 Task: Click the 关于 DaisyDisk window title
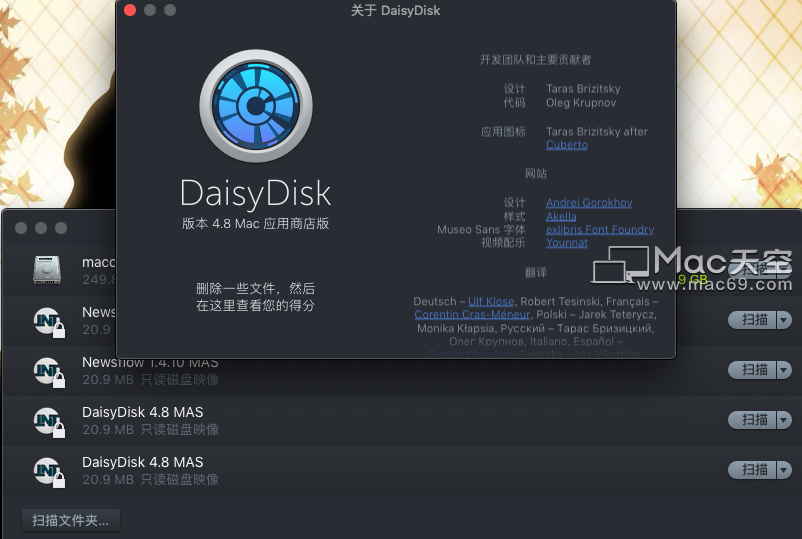pyautogui.click(x=395, y=11)
